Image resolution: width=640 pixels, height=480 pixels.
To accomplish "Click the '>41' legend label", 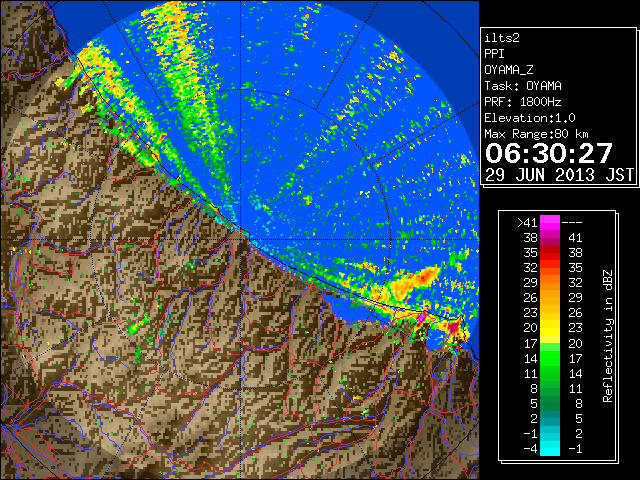I will click(x=527, y=222).
